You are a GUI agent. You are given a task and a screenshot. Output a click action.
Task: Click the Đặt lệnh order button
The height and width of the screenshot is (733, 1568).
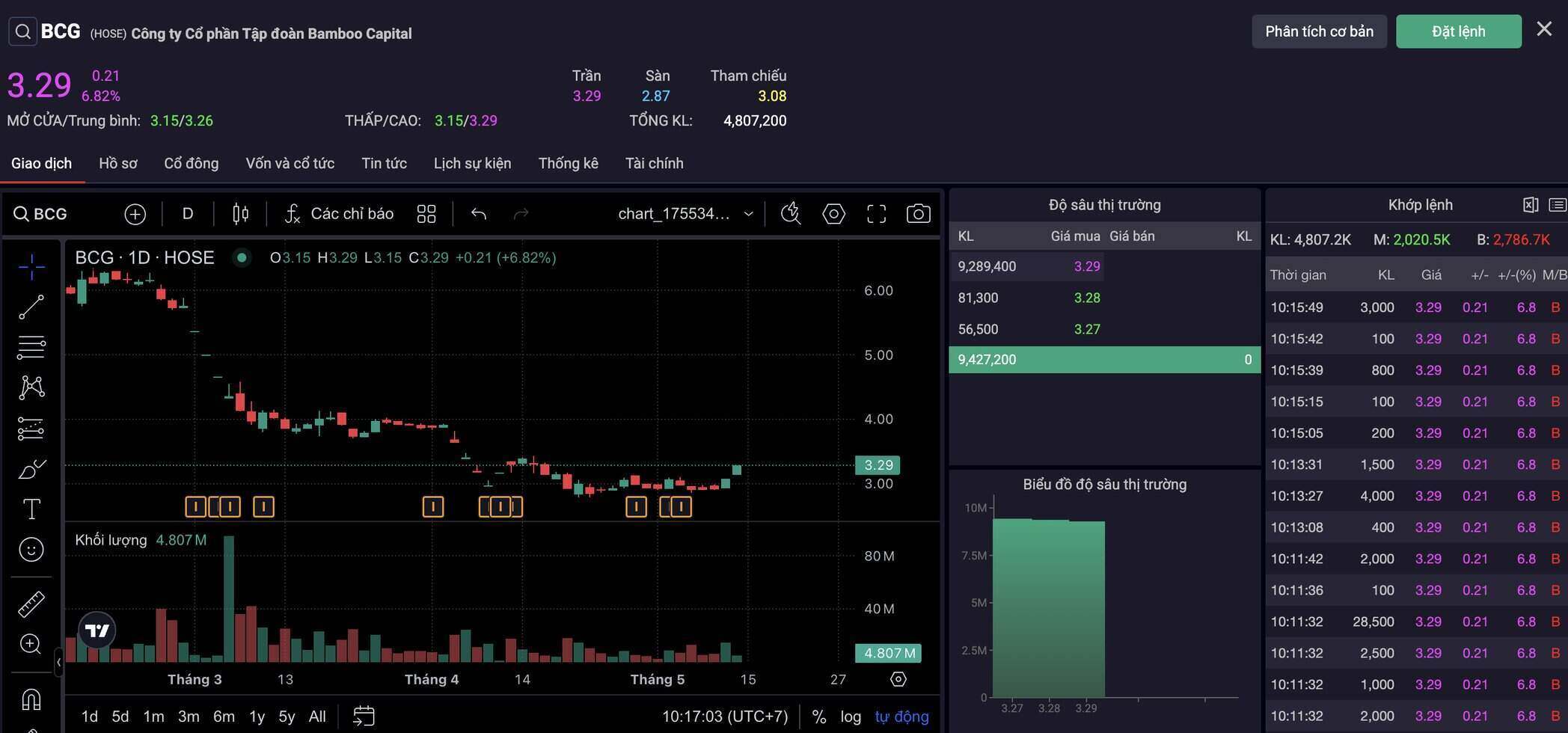[1457, 31]
